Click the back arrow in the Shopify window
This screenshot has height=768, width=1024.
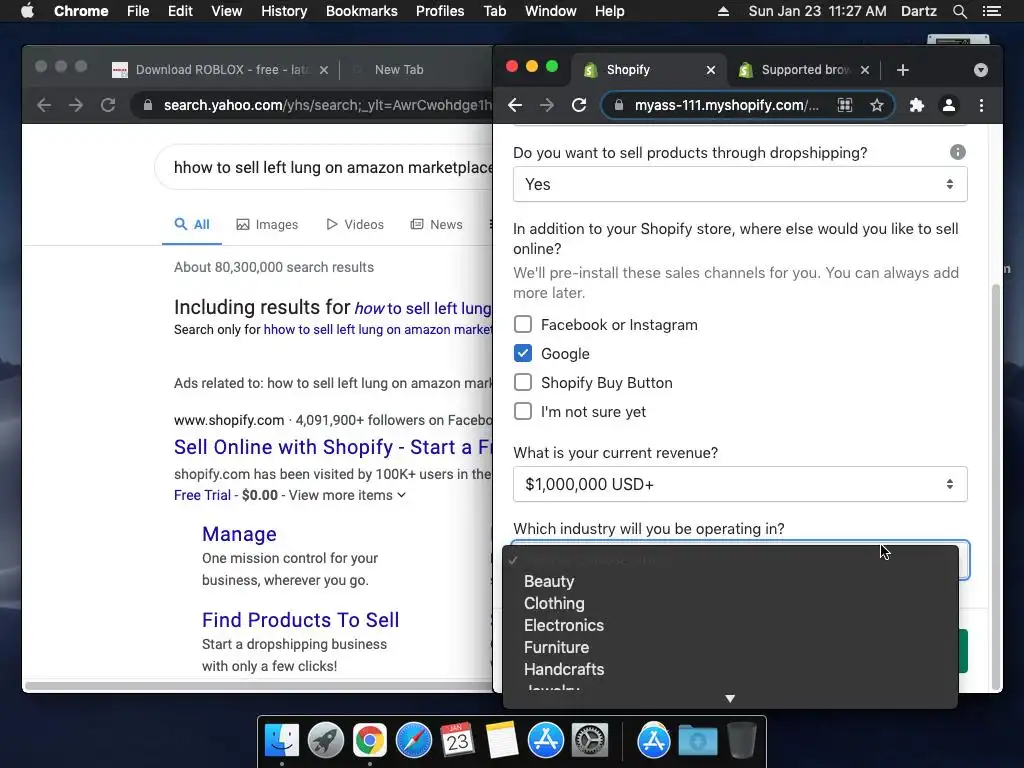pyautogui.click(x=515, y=105)
